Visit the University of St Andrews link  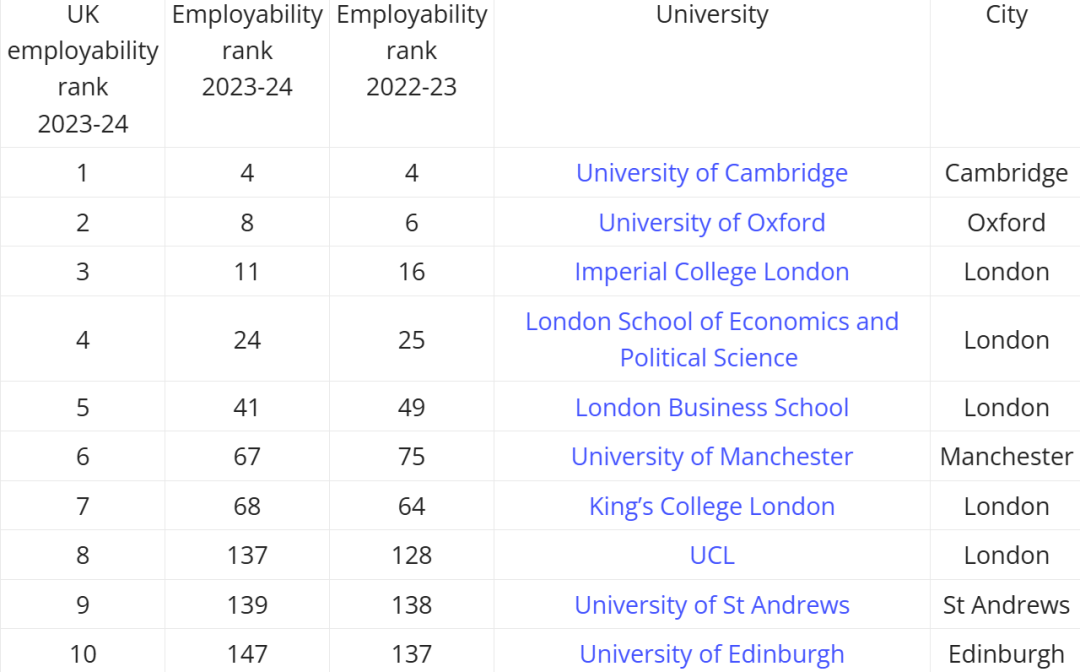711,605
